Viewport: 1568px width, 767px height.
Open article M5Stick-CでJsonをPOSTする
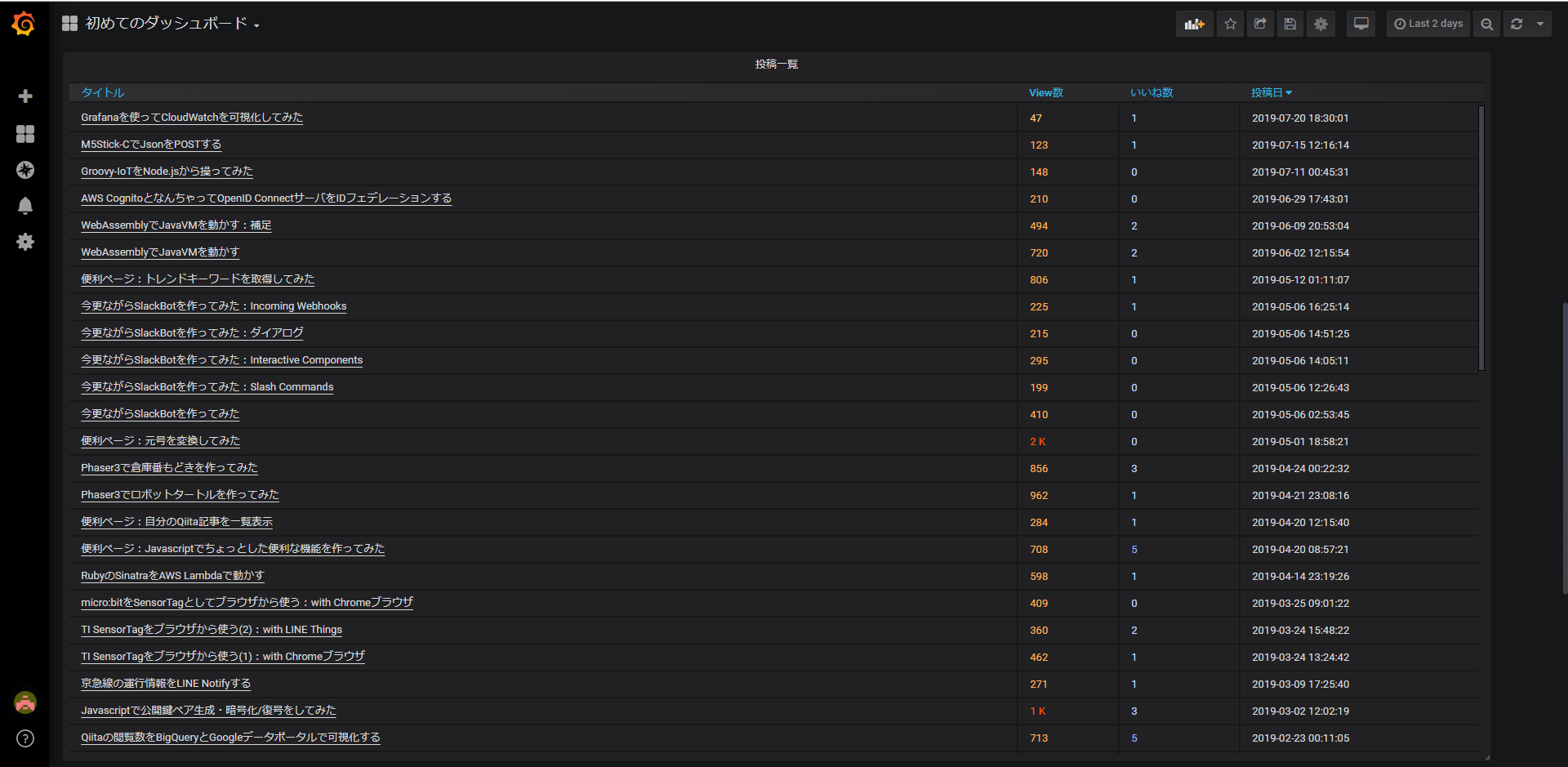pos(151,145)
